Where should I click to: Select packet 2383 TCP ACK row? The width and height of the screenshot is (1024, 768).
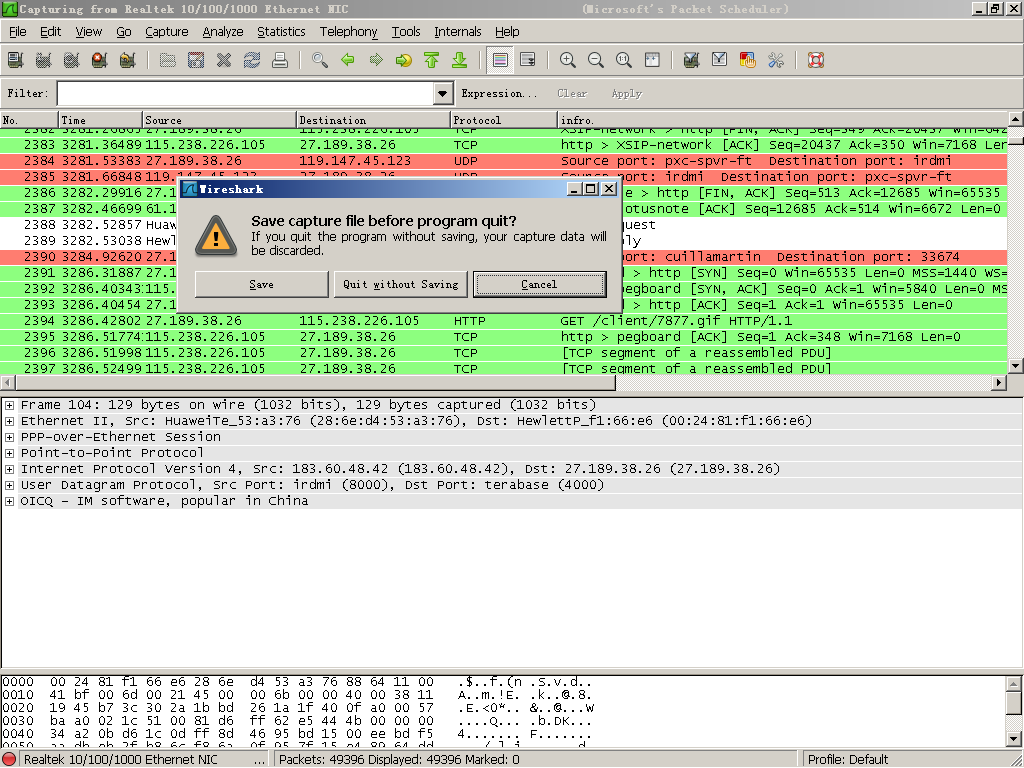[x=504, y=145]
